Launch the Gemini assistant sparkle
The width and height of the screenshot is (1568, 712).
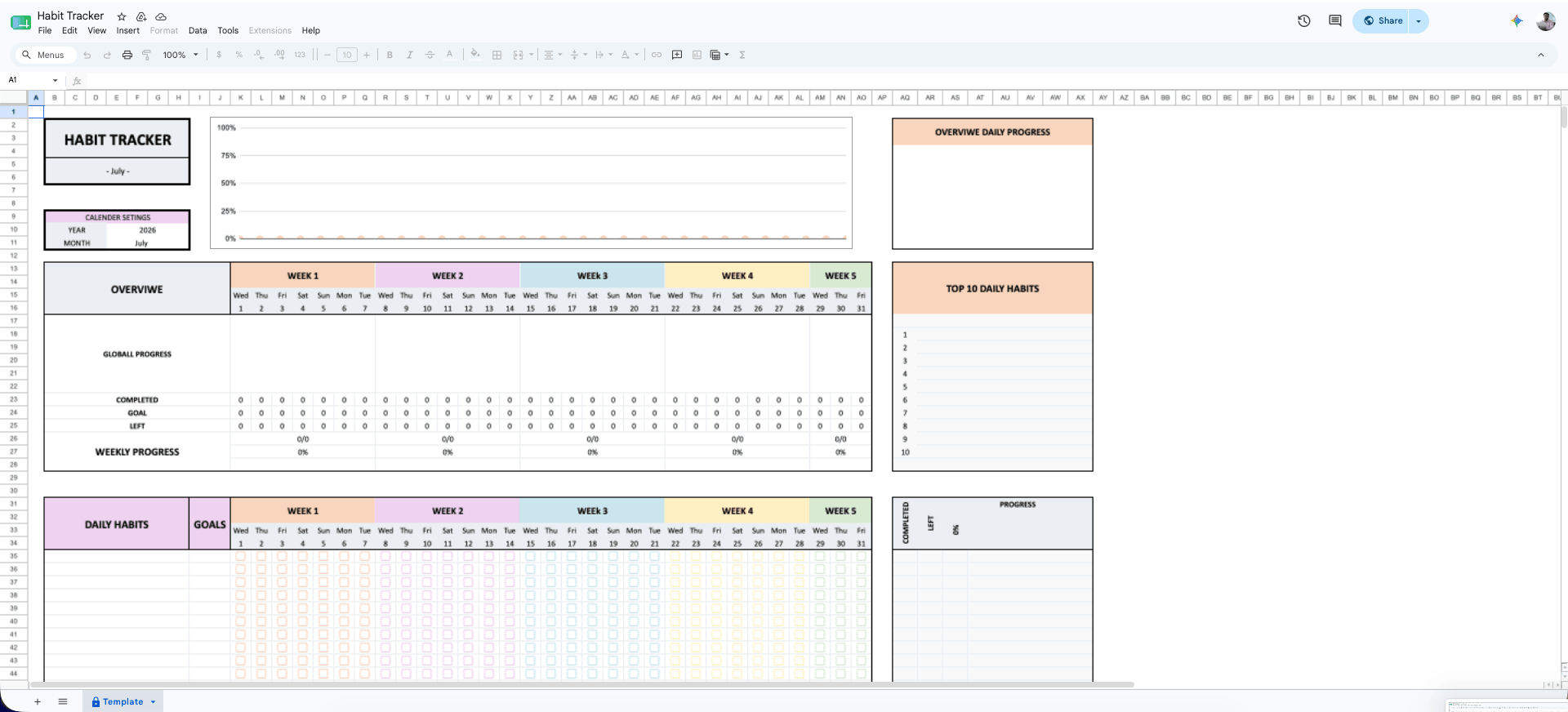(x=1517, y=21)
